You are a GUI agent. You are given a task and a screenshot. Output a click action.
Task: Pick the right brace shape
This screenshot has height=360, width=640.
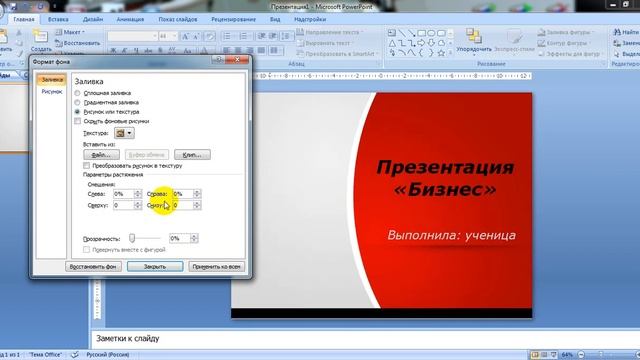[431, 53]
